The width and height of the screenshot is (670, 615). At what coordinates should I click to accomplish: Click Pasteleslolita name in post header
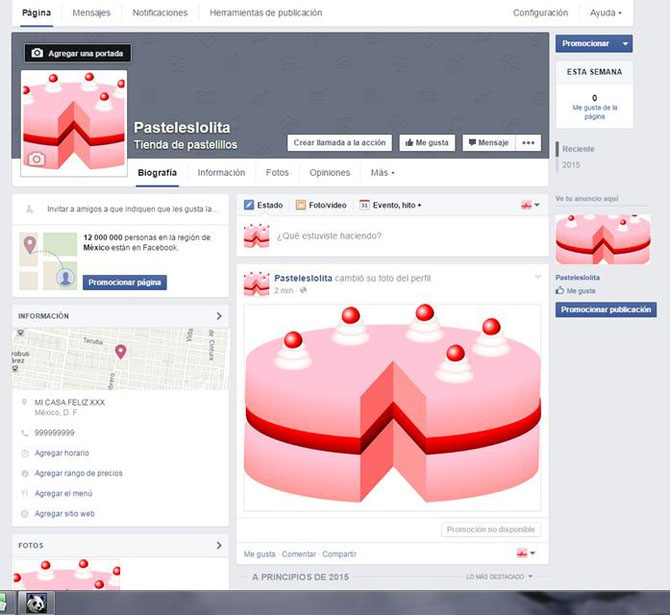303,278
